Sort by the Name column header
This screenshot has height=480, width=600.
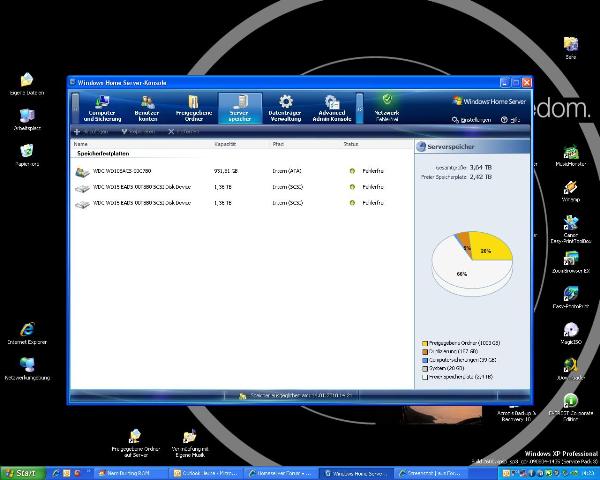81,144
